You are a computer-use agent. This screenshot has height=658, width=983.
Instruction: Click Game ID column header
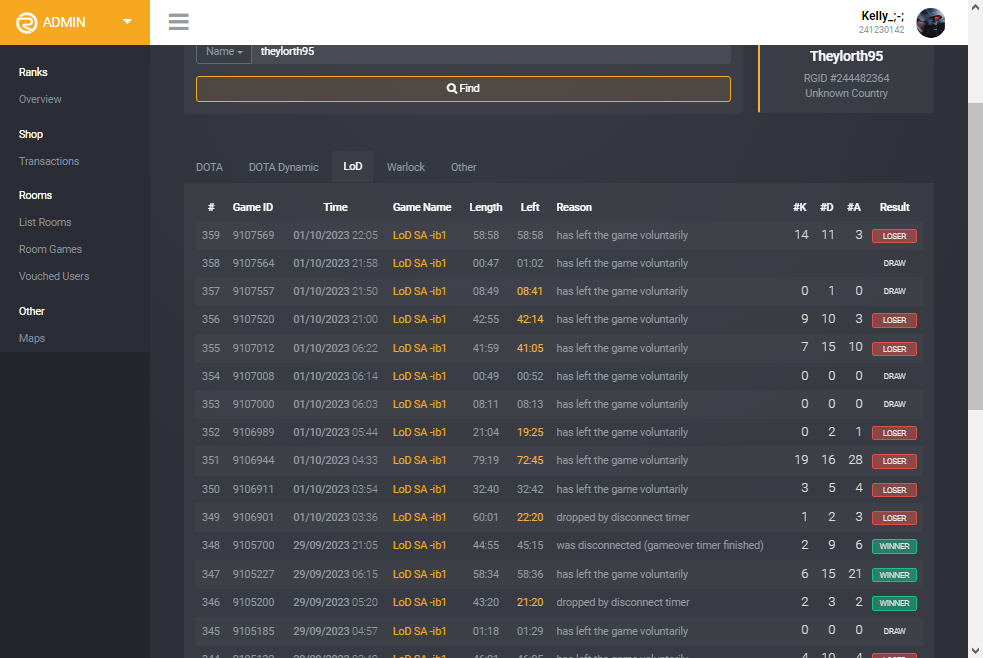[x=253, y=207]
